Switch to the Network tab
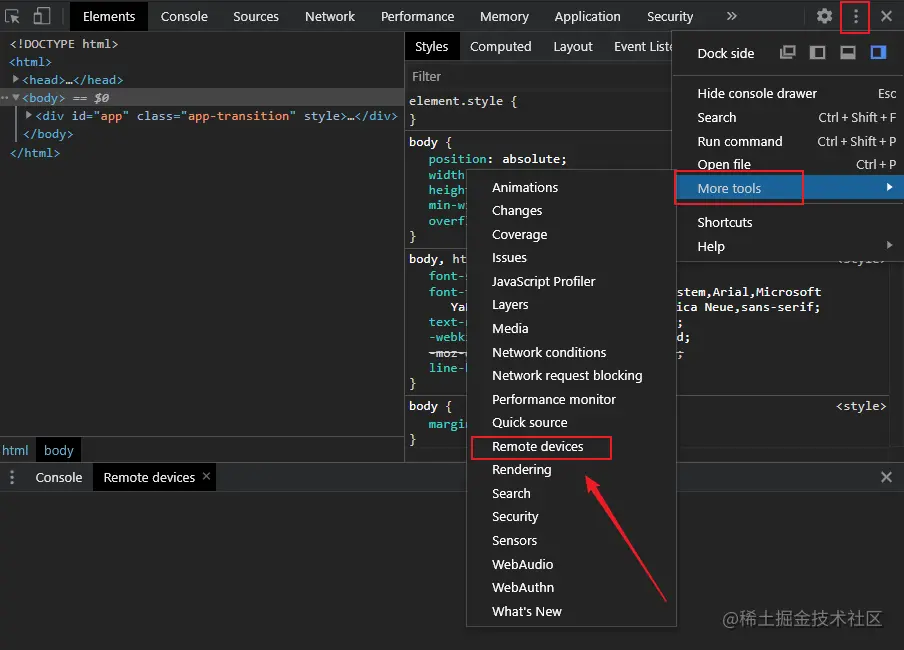 click(x=330, y=16)
